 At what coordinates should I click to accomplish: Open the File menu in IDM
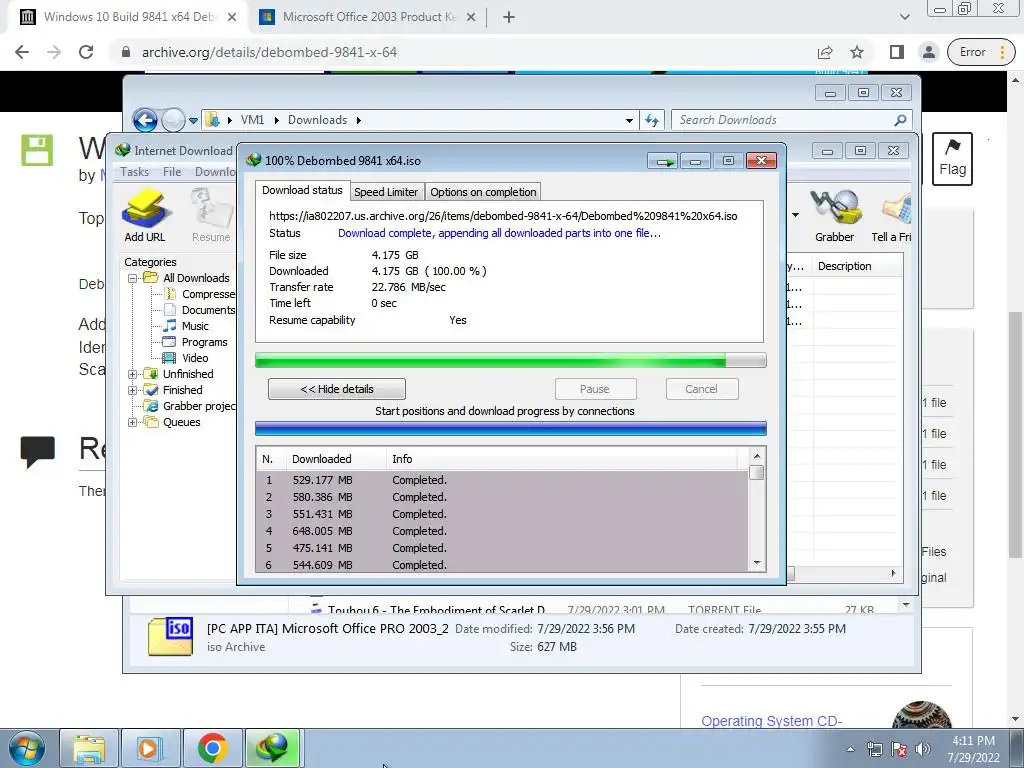pos(172,172)
